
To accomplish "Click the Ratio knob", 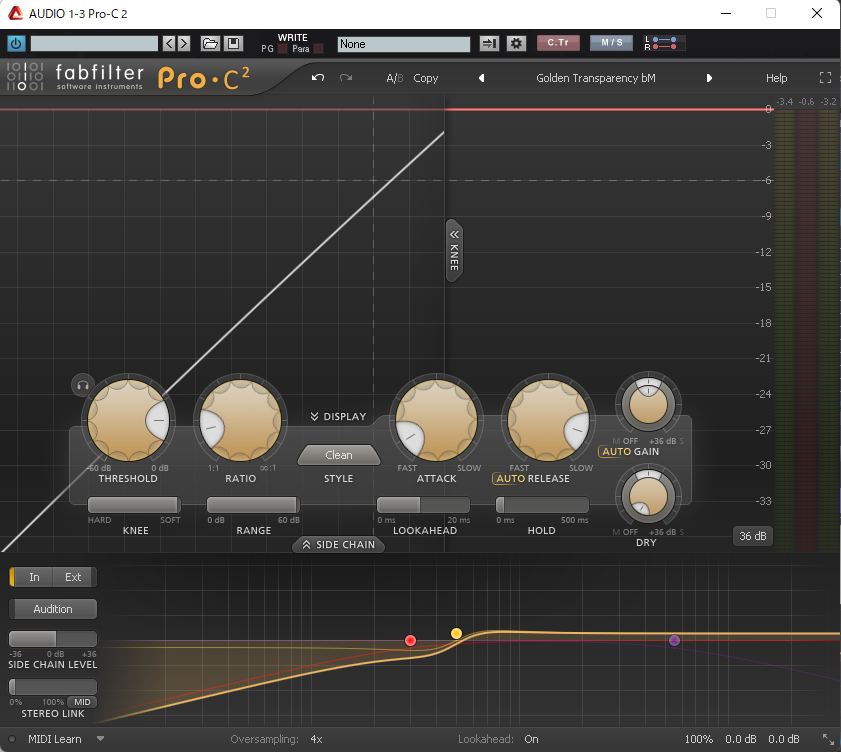I will pos(240,420).
